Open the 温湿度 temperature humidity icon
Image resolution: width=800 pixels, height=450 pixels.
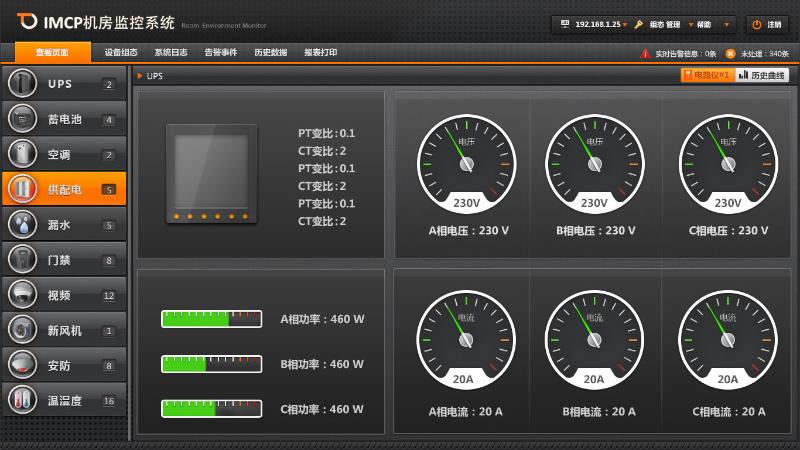pyautogui.click(x=22, y=400)
